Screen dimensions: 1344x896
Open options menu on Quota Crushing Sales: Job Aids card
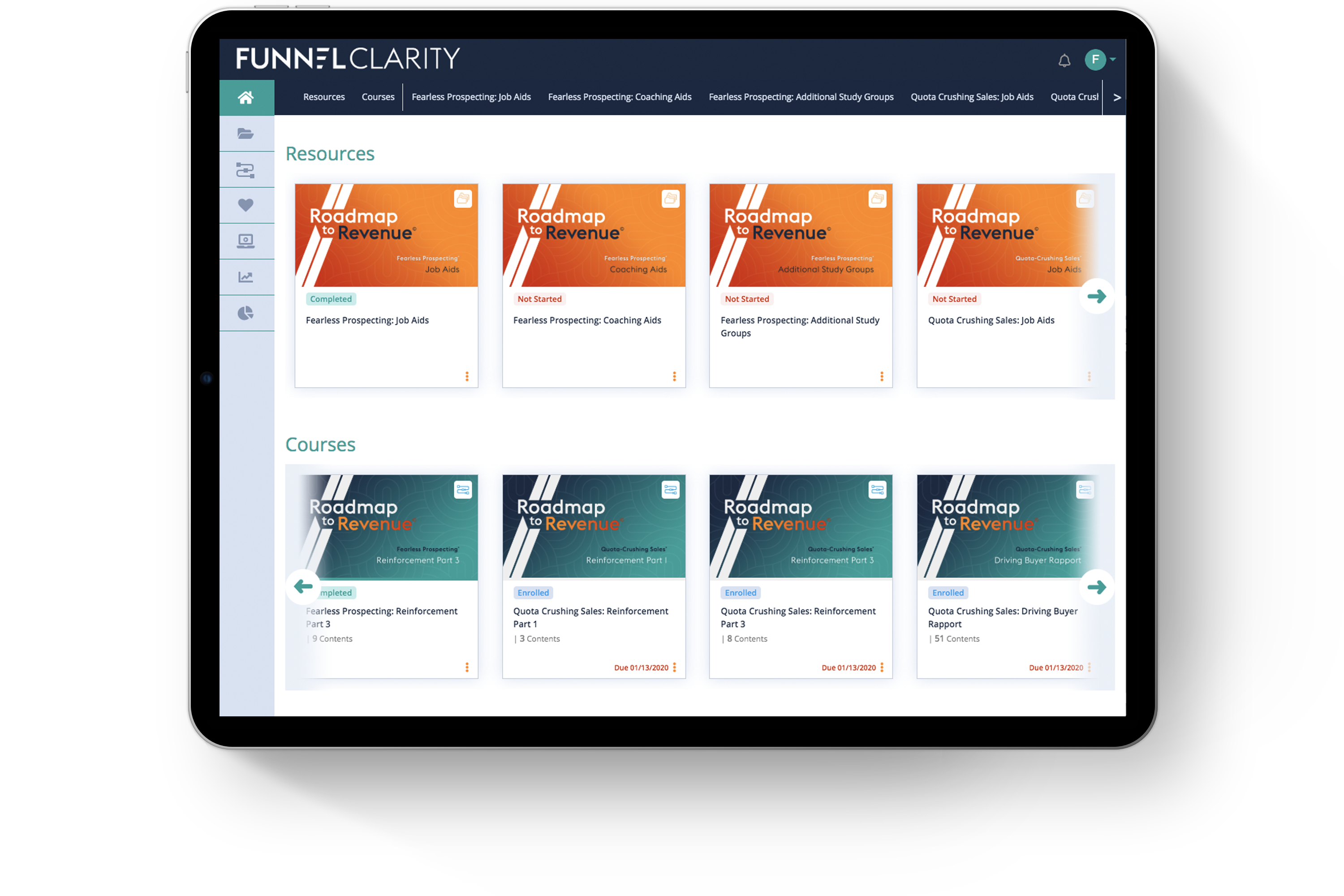pyautogui.click(x=1089, y=376)
